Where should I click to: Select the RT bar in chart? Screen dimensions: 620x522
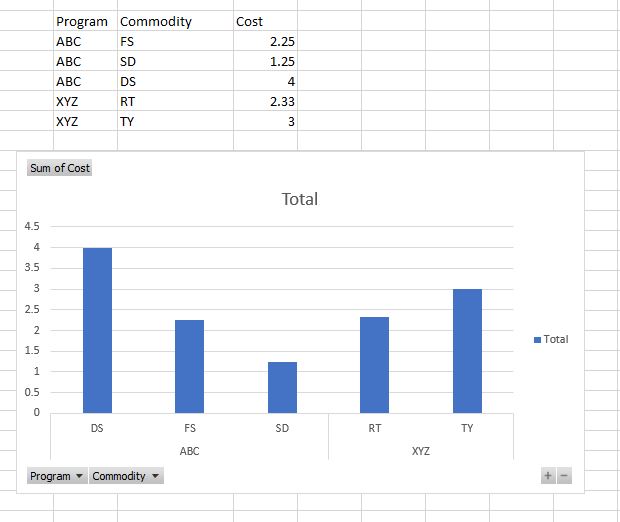374,365
